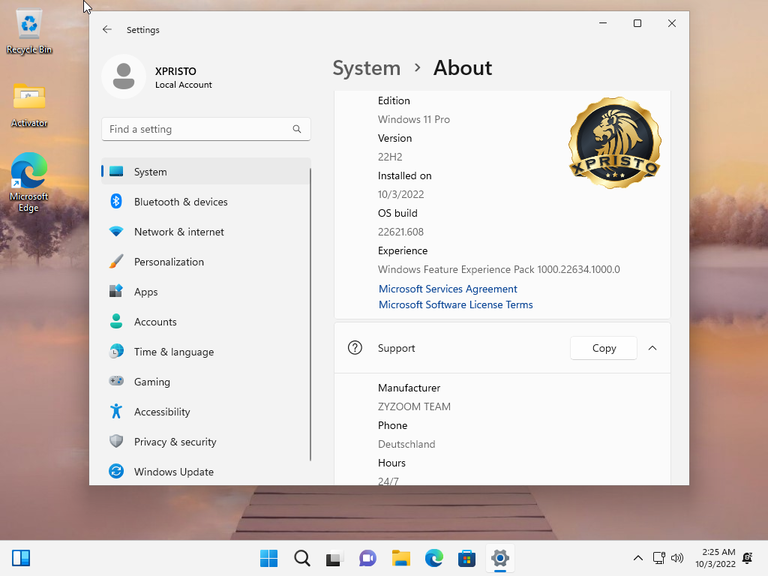Select the OS build value 22621.608

pos(401,232)
